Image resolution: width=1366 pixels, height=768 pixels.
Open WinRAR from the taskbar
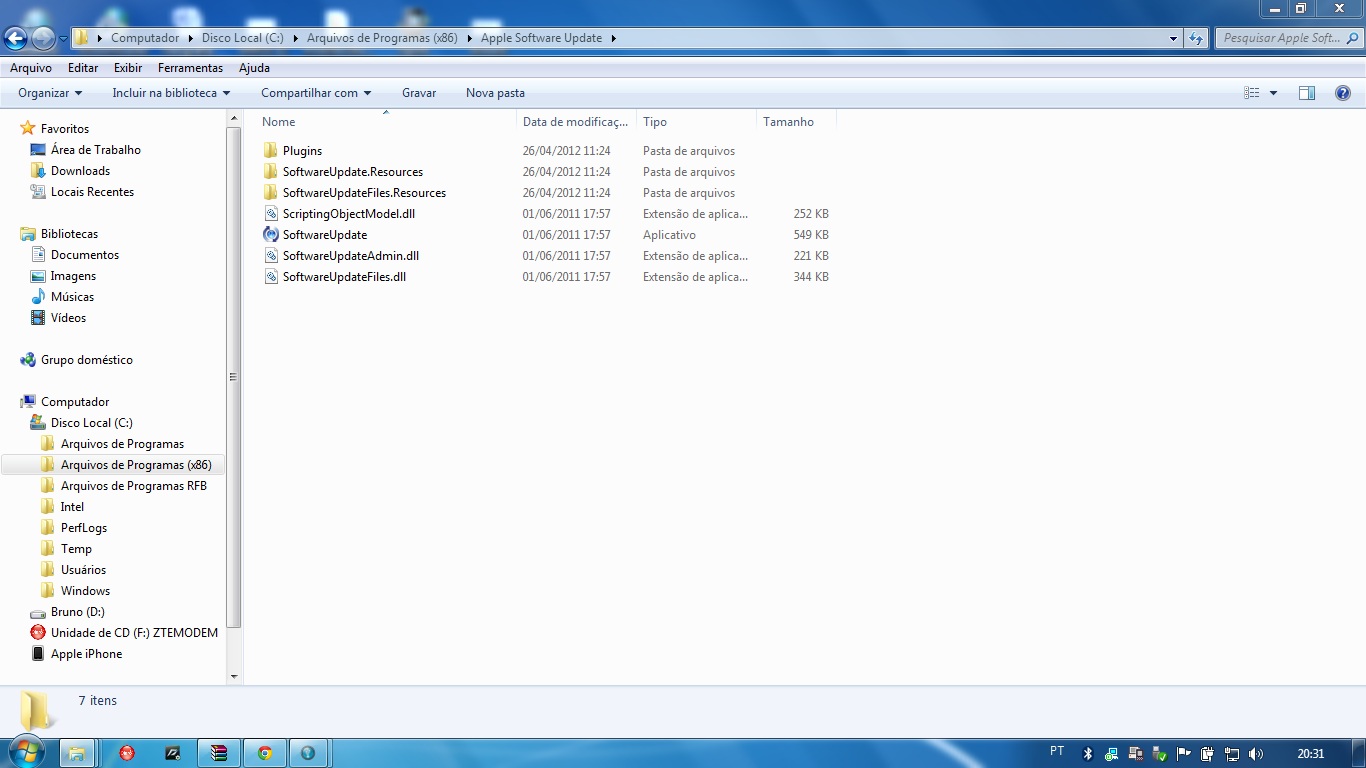220,753
